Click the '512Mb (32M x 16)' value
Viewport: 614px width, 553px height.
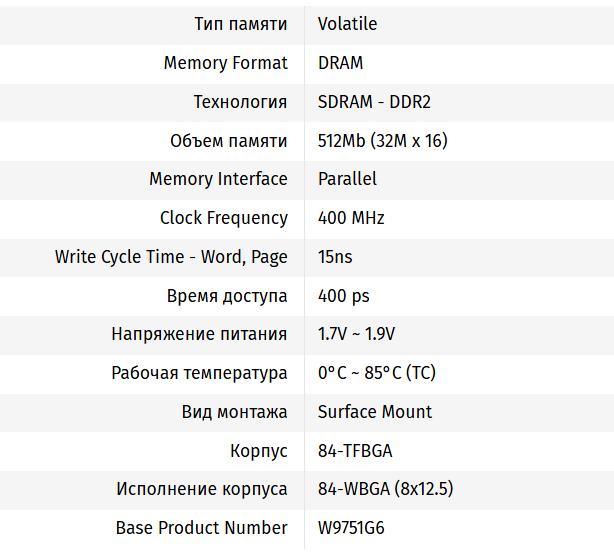(x=382, y=141)
